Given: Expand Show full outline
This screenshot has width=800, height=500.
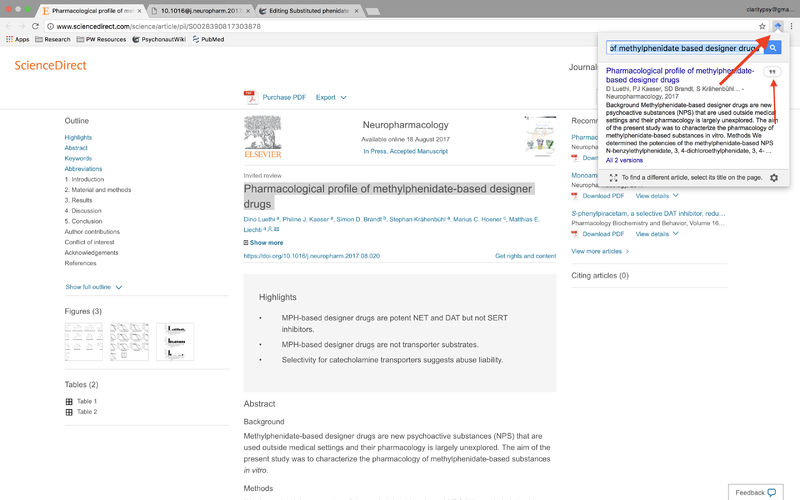Looking at the screenshot, I should [x=94, y=287].
